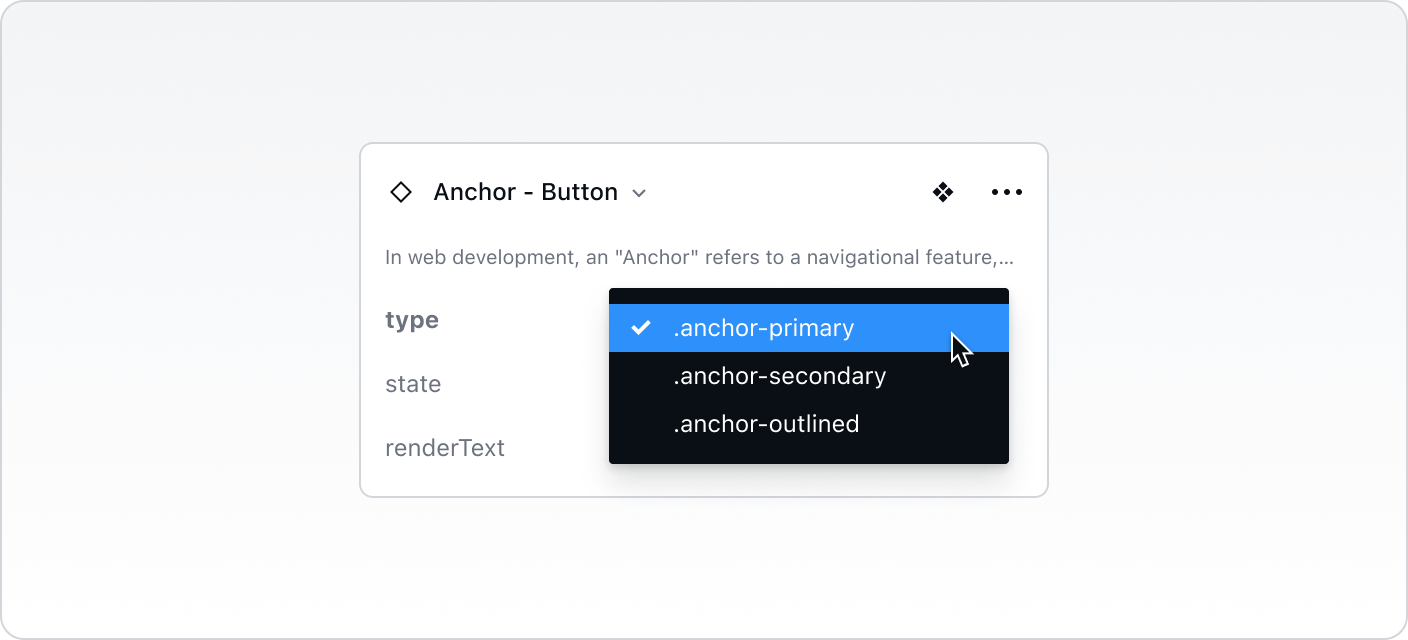
Task: Click the dark strip atop the dropdown list
Action: [x=808, y=296]
